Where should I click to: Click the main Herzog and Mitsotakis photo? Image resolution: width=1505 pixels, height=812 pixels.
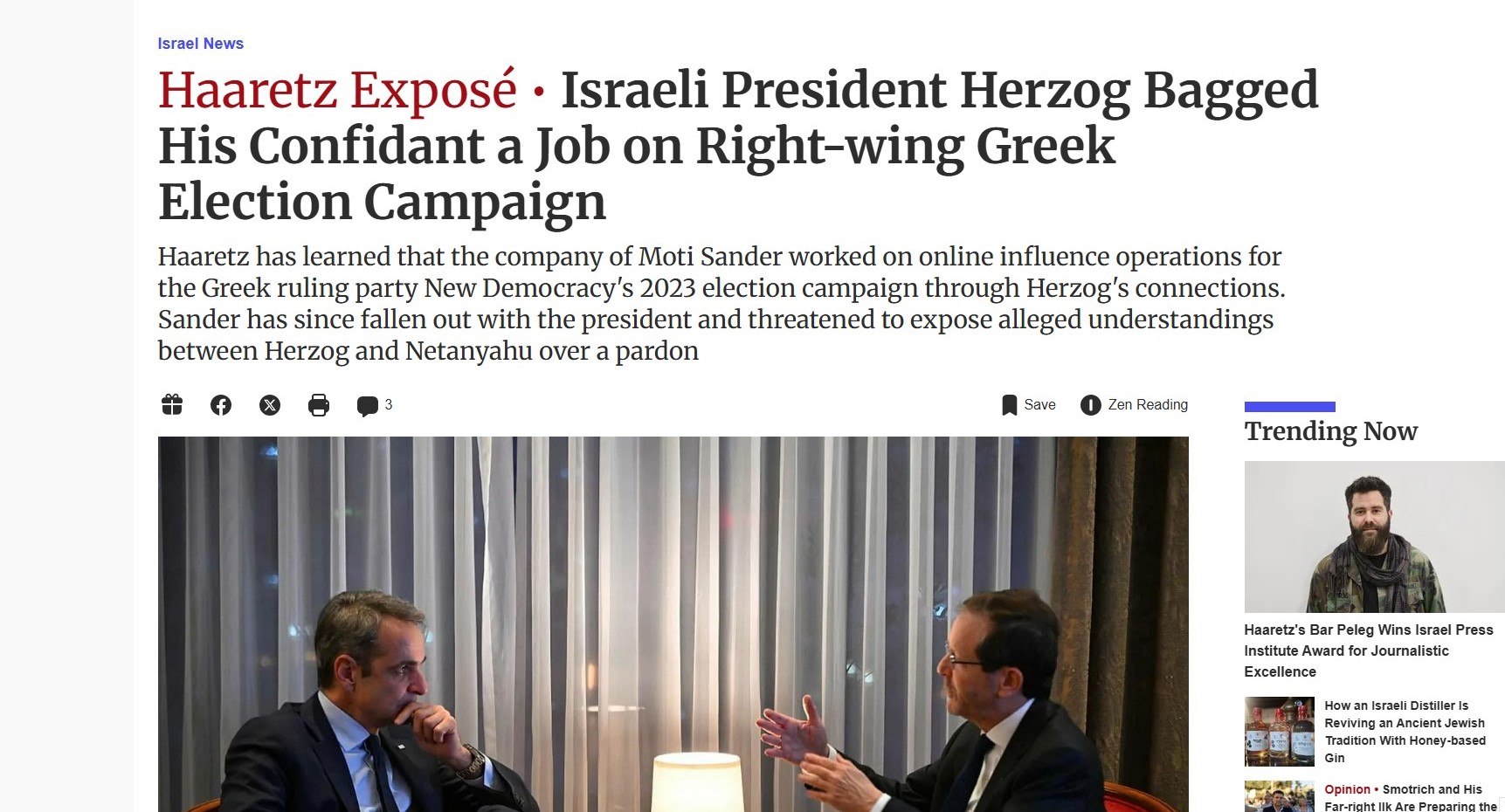click(673, 623)
